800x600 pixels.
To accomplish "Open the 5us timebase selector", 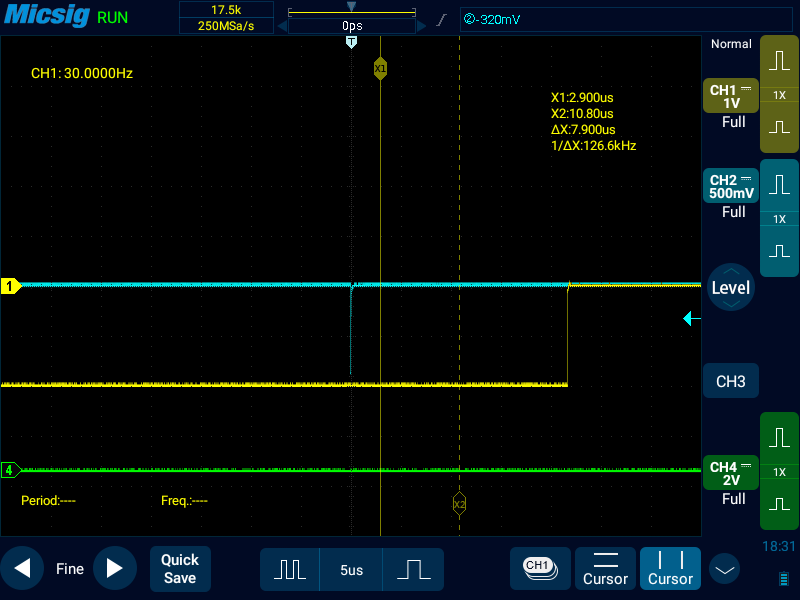I will click(x=351, y=569).
